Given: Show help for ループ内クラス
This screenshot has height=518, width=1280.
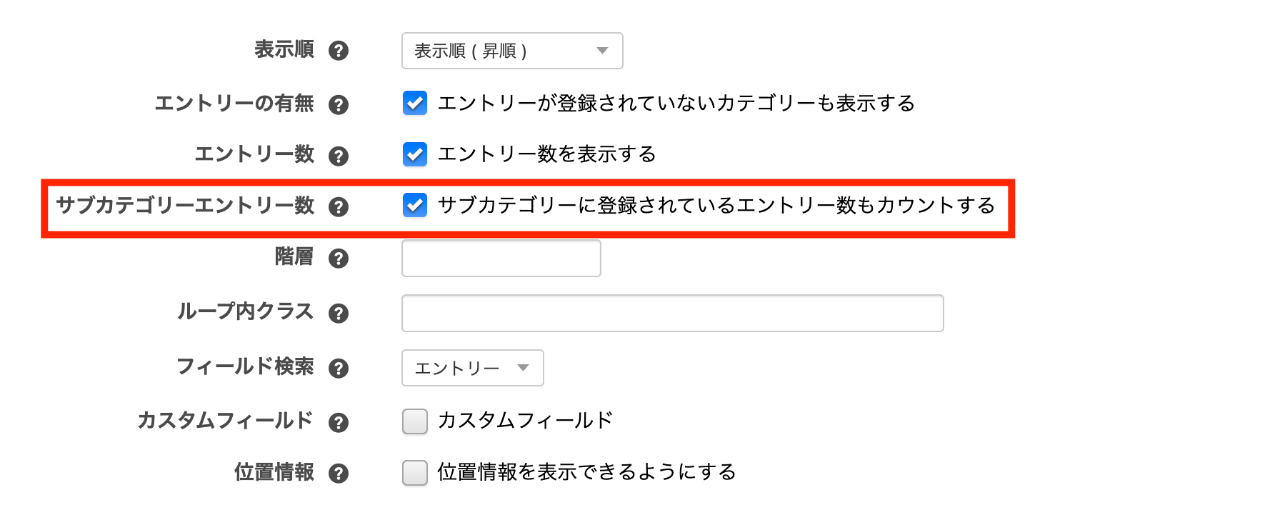Looking at the screenshot, I should coord(339,313).
